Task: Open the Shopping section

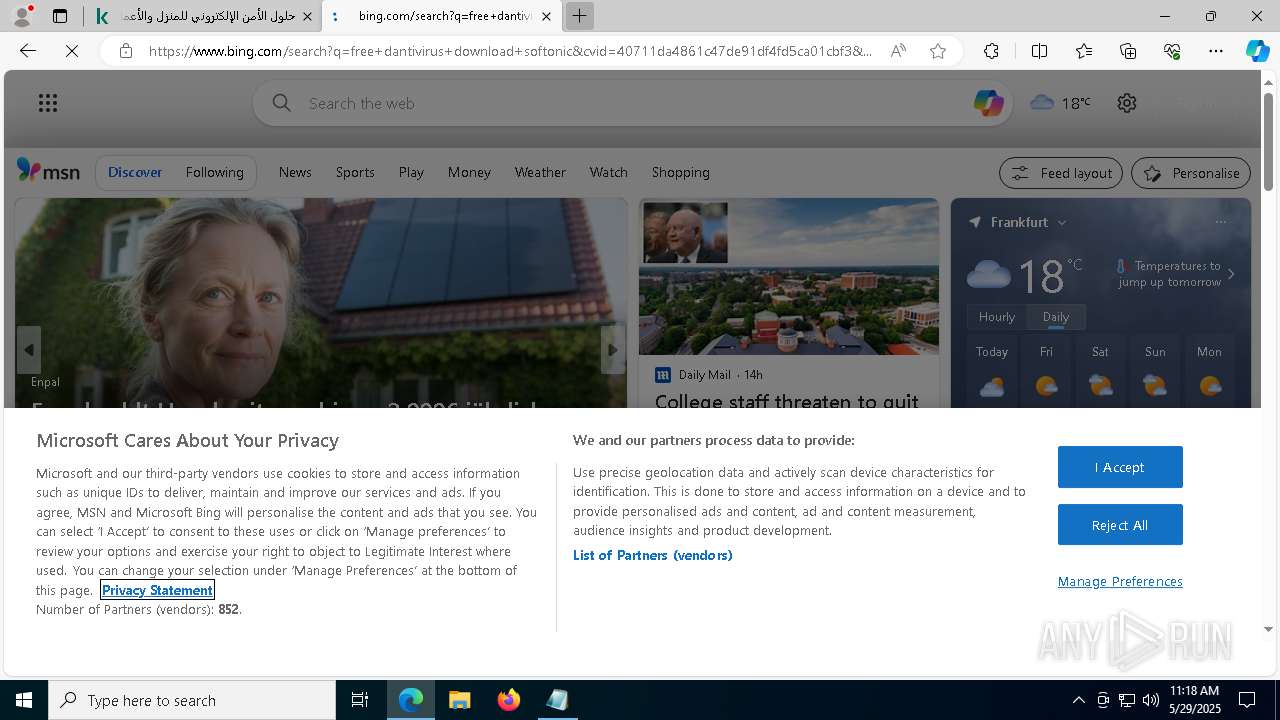Action: tap(680, 172)
